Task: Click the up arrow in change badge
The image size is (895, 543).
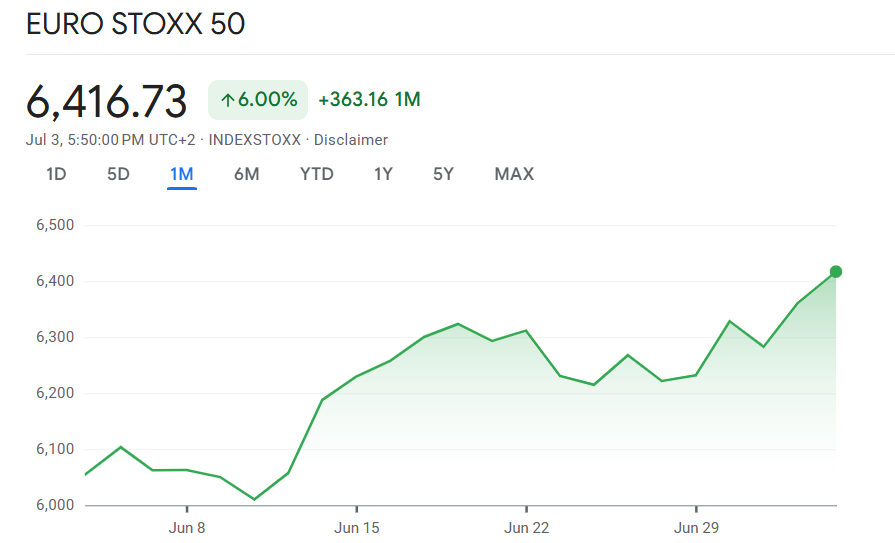Action: [227, 100]
